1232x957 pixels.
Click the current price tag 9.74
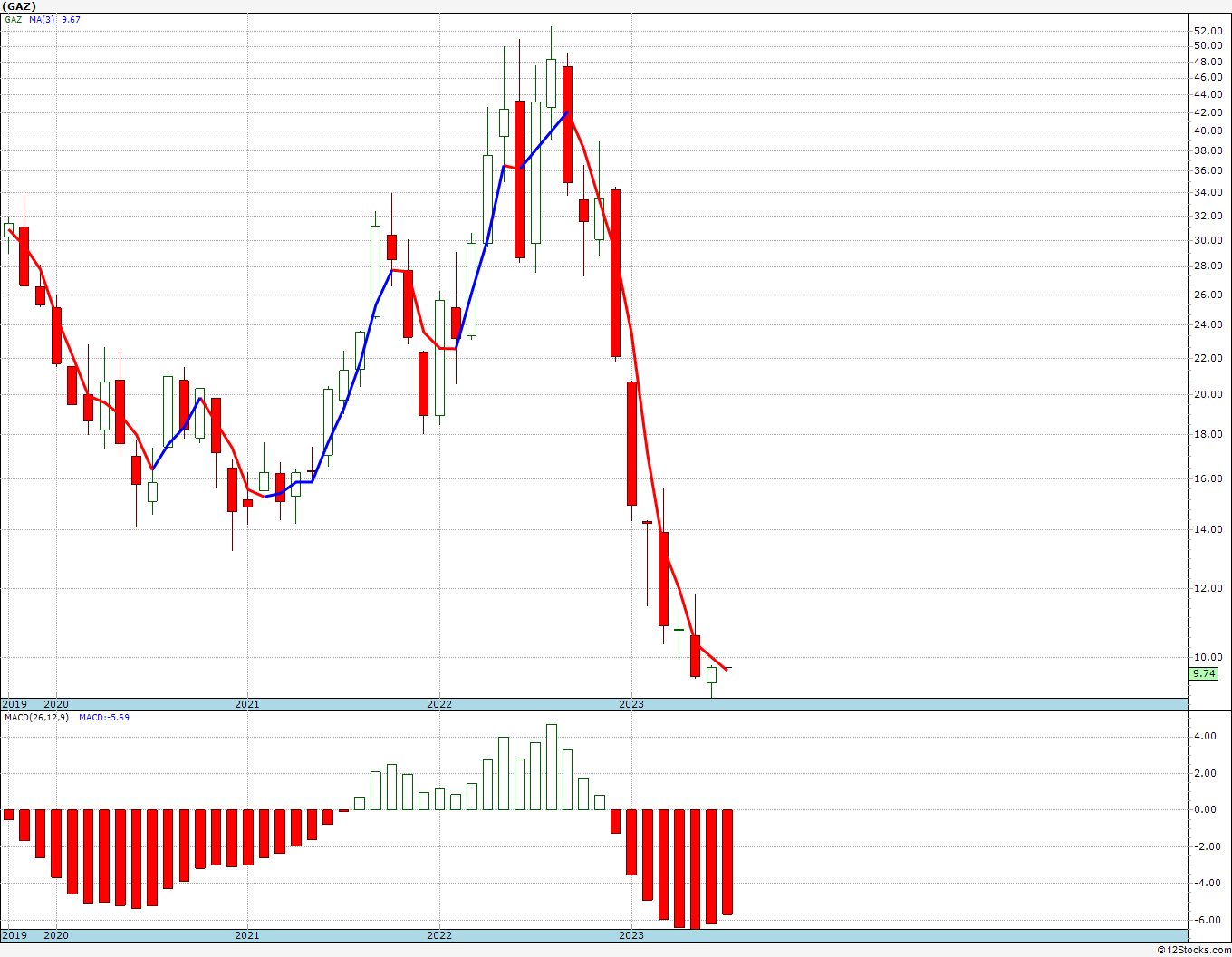tap(1204, 673)
